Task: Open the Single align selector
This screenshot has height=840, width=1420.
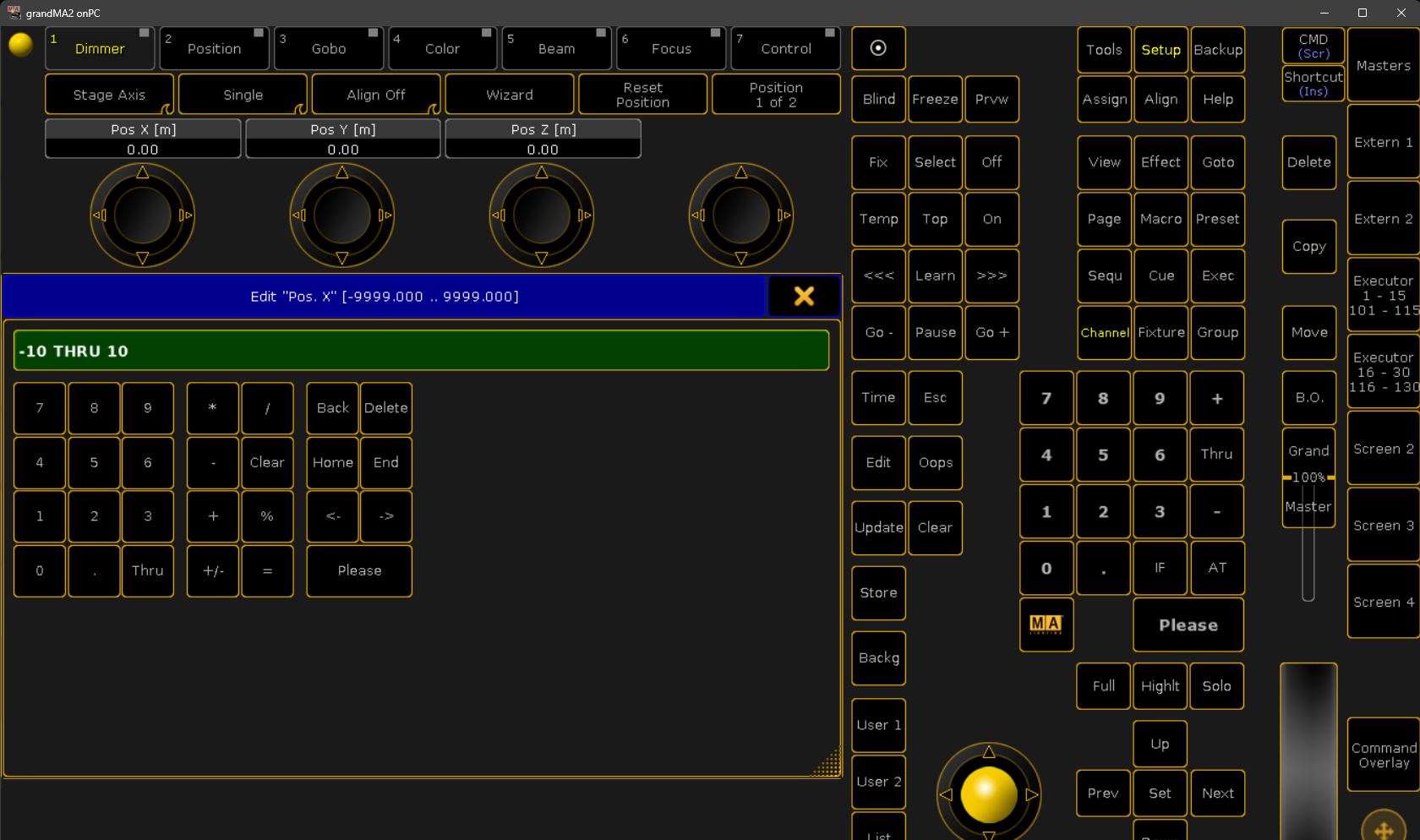Action: 243,94
